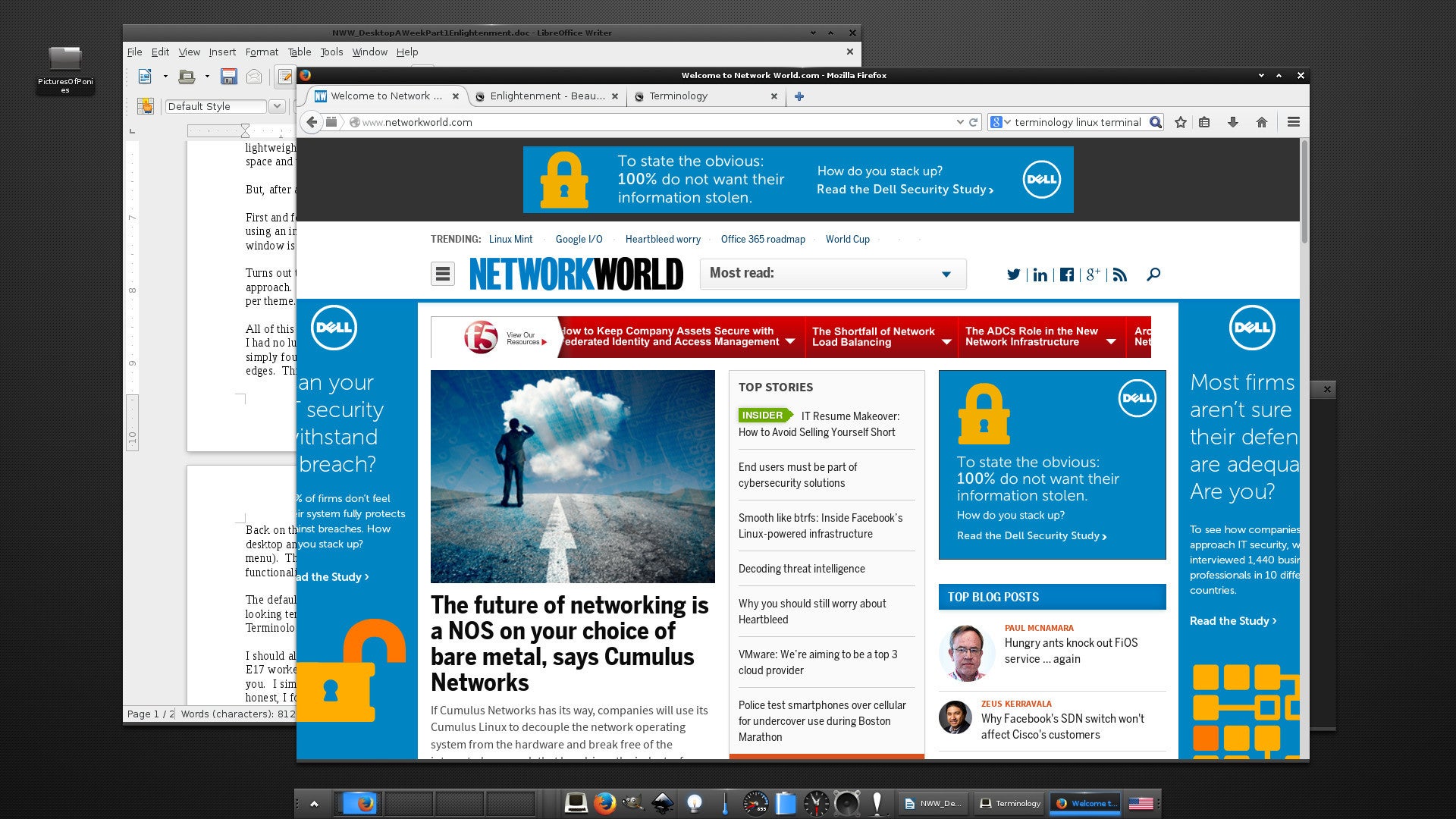
Task: Select first virtual desktop in pager
Action: (x=359, y=803)
